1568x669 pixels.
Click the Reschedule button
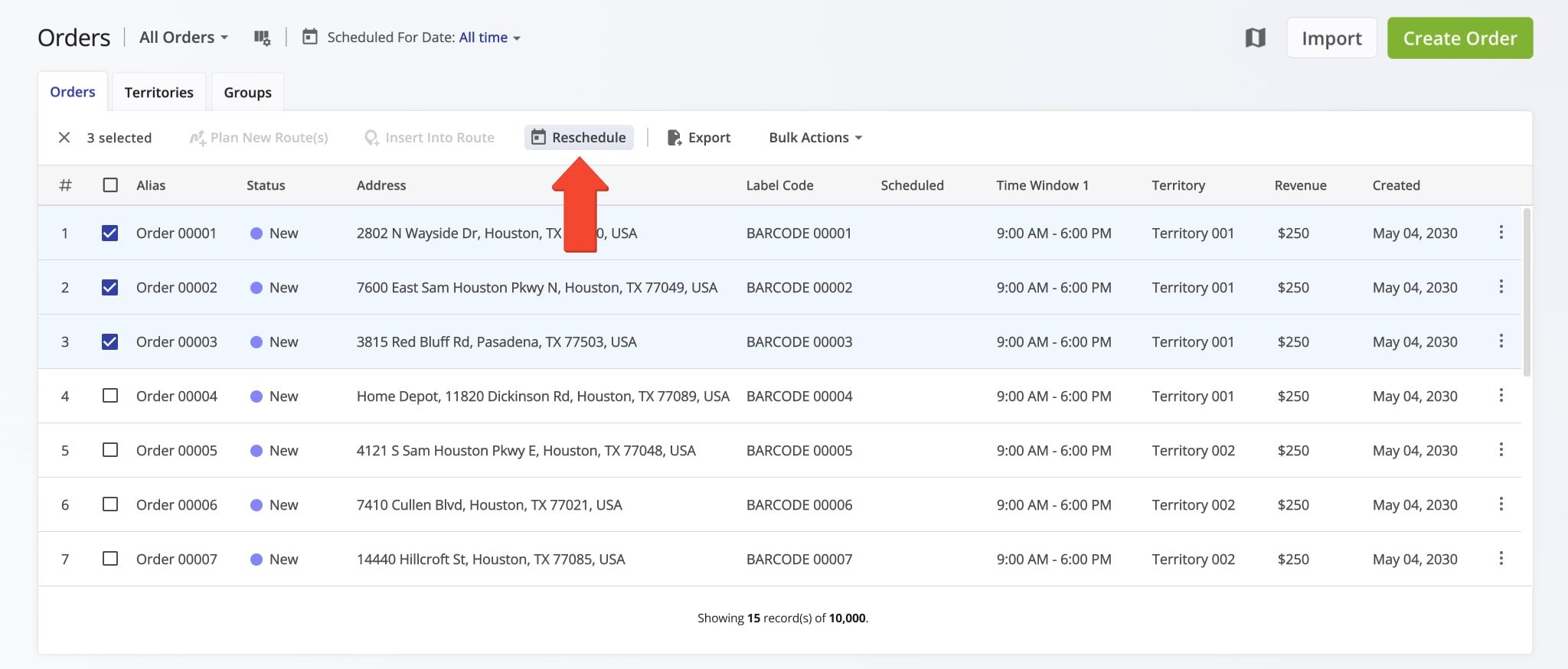click(579, 138)
